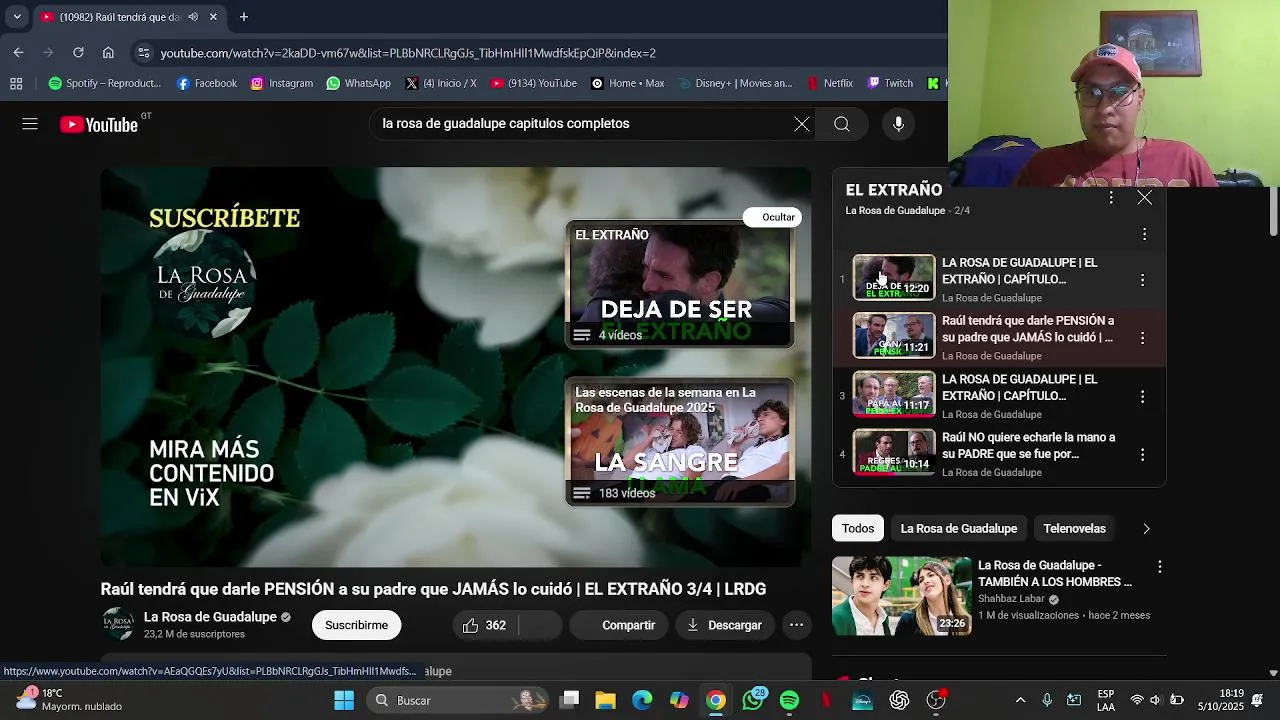Open La Rosa de Guadalupe channel name
This screenshot has width=1280, height=720.
(x=210, y=617)
